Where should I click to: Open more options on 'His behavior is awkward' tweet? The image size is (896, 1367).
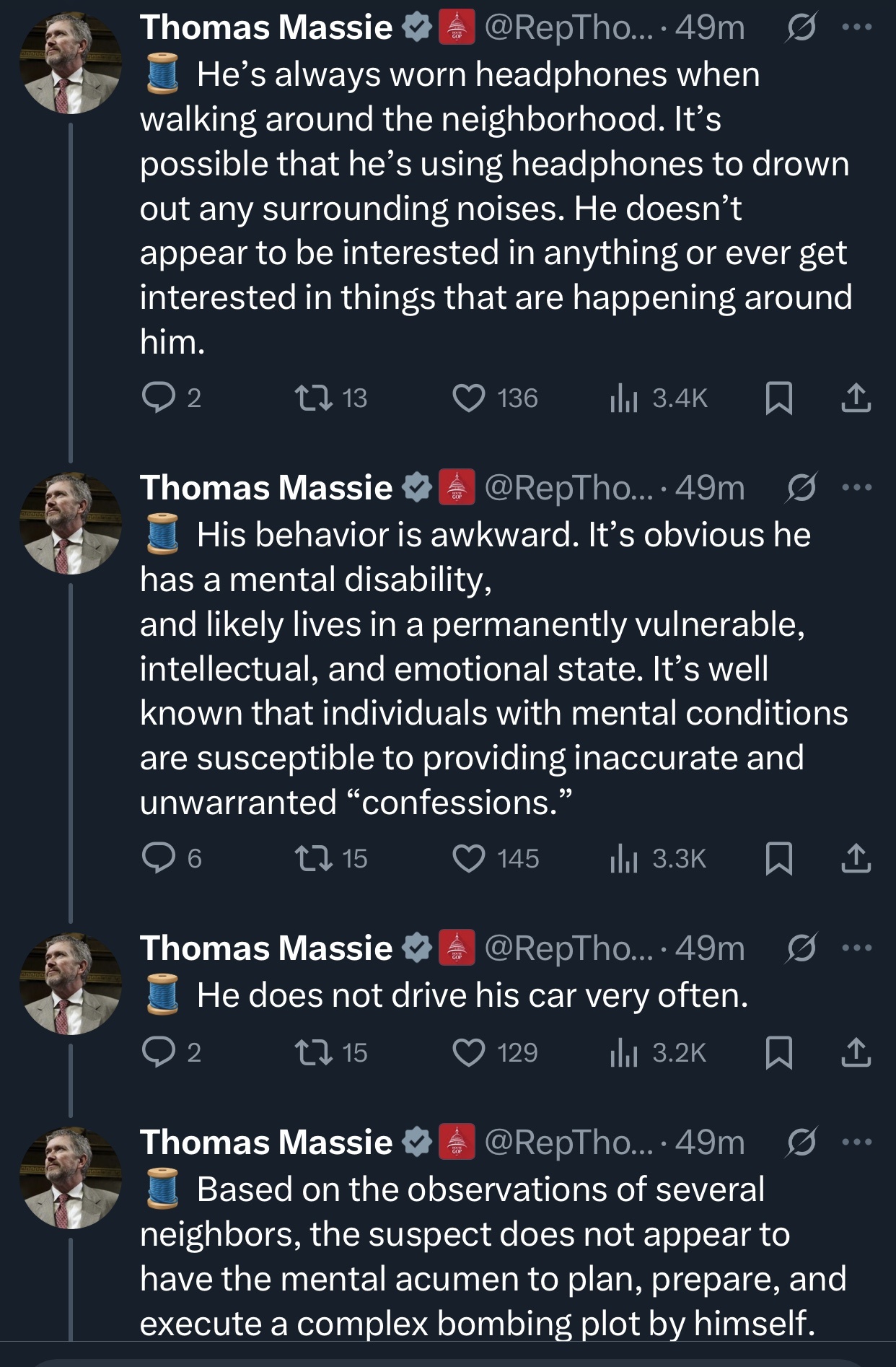pos(857,488)
